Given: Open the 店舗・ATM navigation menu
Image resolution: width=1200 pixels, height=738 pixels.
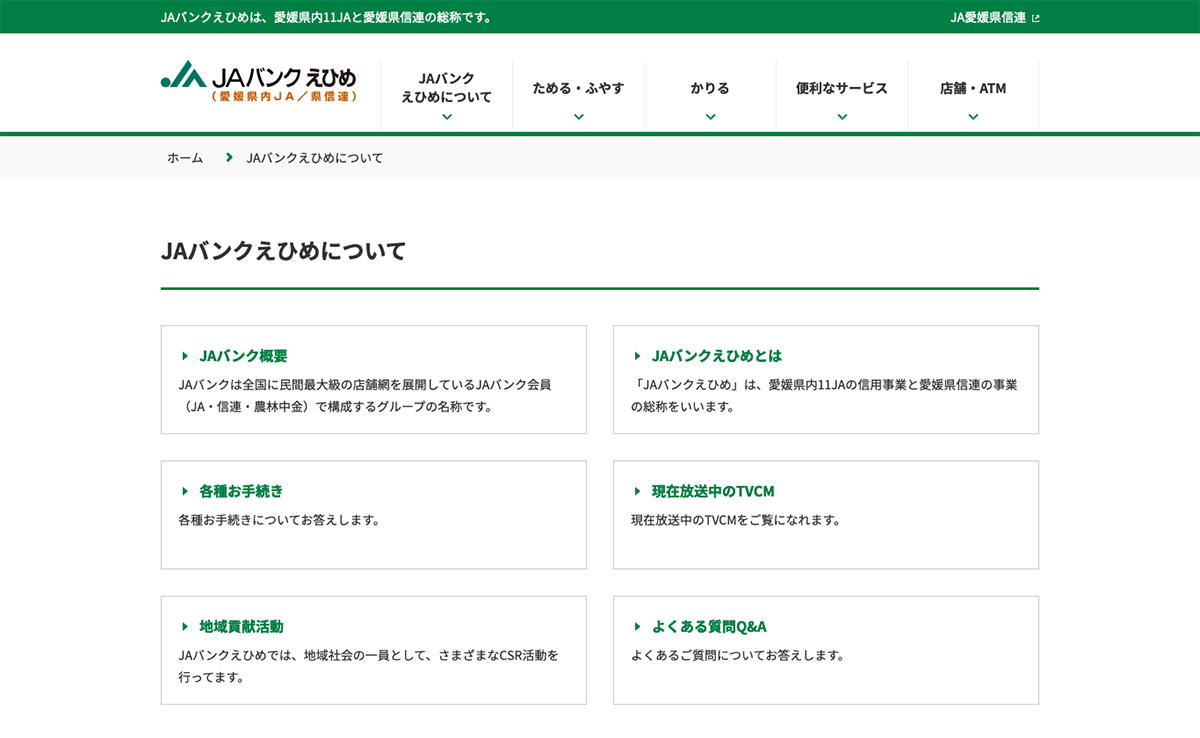Looking at the screenshot, I should 973,88.
